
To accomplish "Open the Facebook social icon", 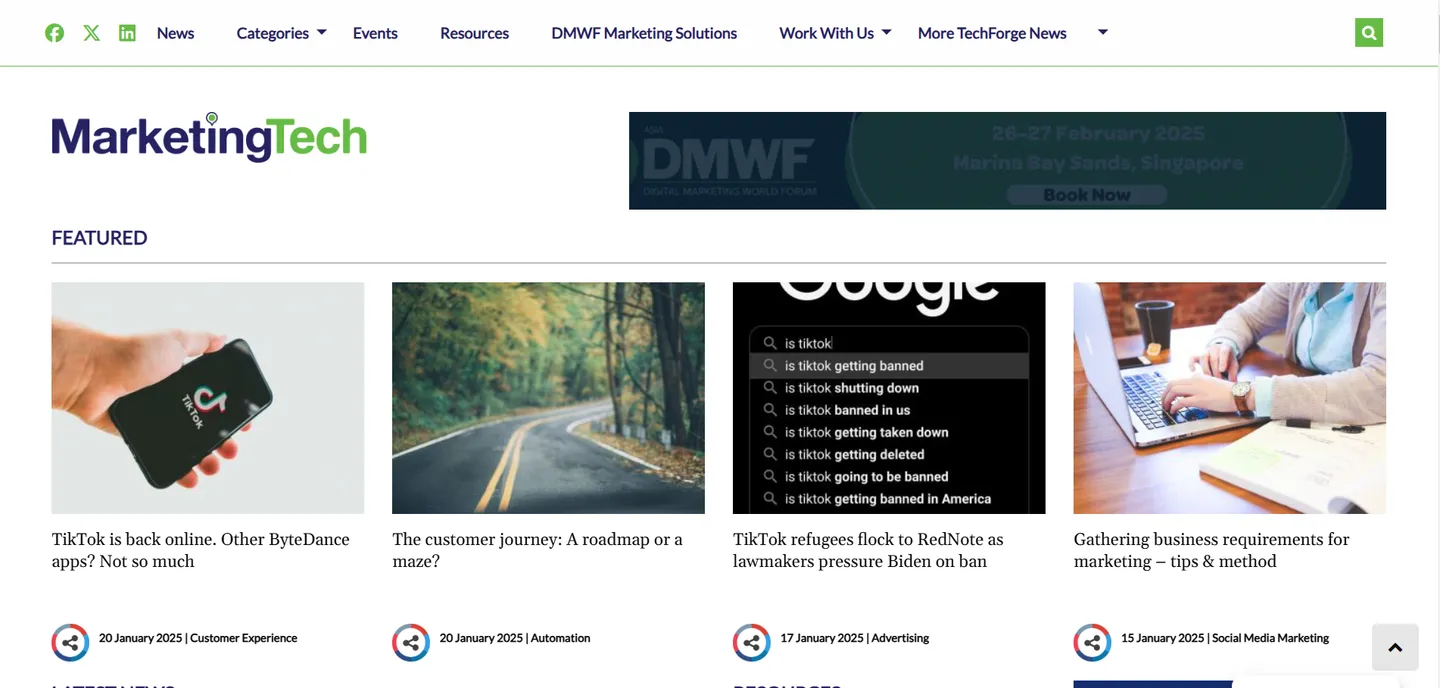I will [x=55, y=33].
